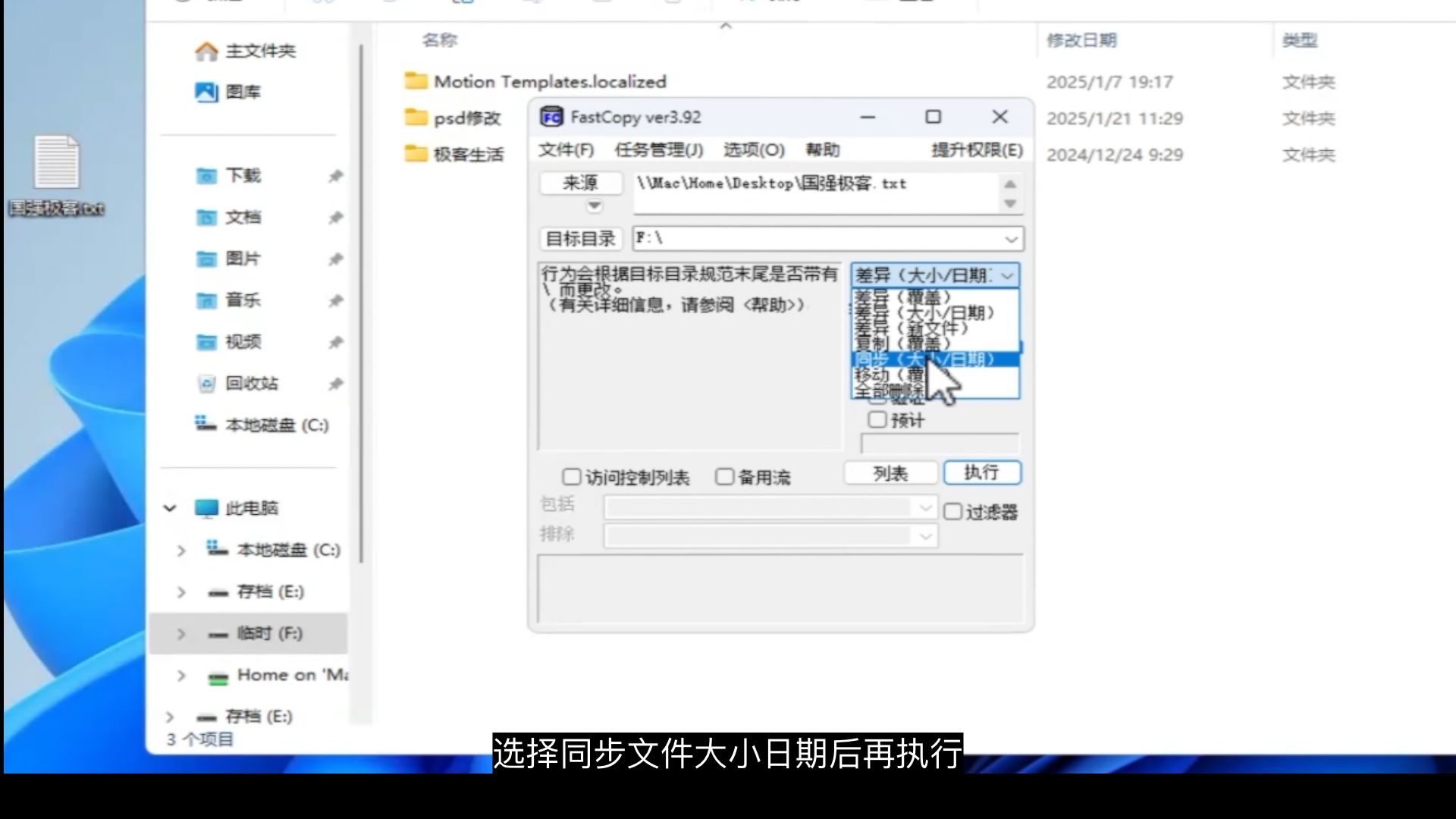Open 下载 folder in quick access

pyautogui.click(x=227, y=176)
